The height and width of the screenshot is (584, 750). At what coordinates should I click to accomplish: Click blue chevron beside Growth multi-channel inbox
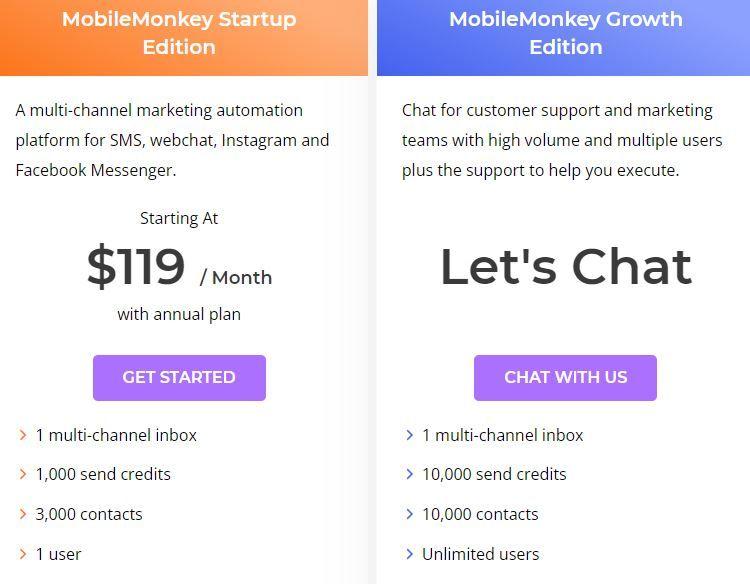(410, 435)
